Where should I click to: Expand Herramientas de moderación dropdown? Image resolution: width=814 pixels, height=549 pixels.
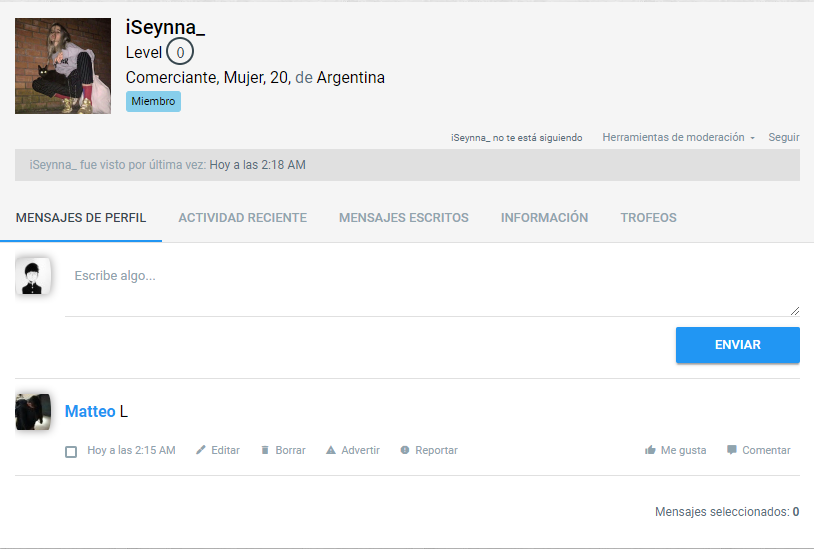pos(678,138)
